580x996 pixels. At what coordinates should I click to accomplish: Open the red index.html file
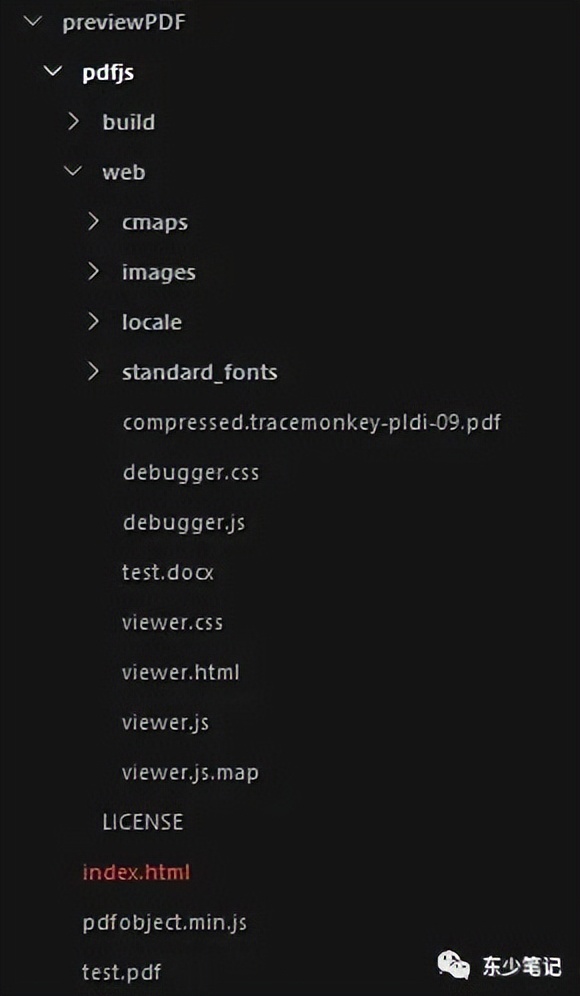tap(136, 872)
